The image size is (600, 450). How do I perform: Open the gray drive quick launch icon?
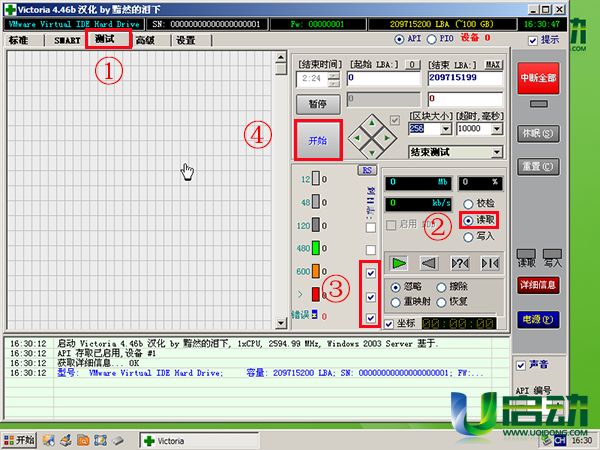[118, 440]
